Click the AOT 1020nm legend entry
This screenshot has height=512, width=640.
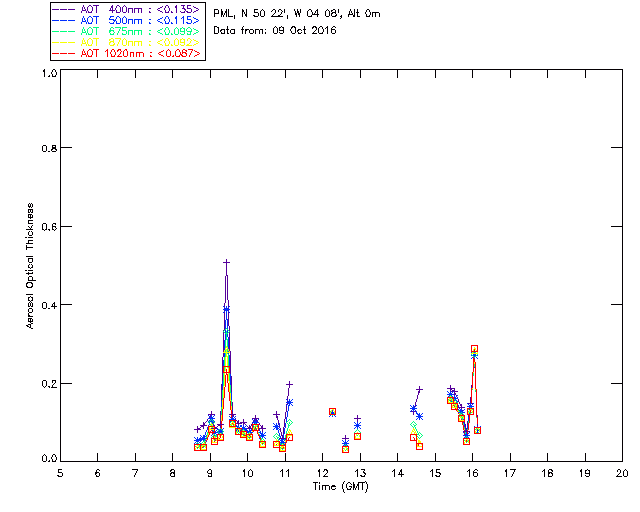click(126, 53)
